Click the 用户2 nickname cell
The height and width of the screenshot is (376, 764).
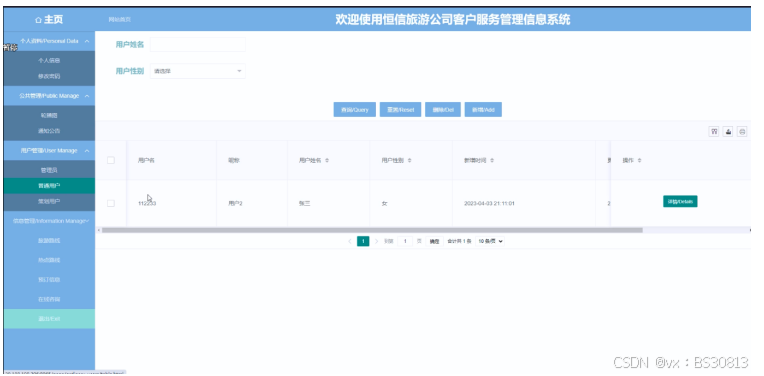(x=235, y=204)
